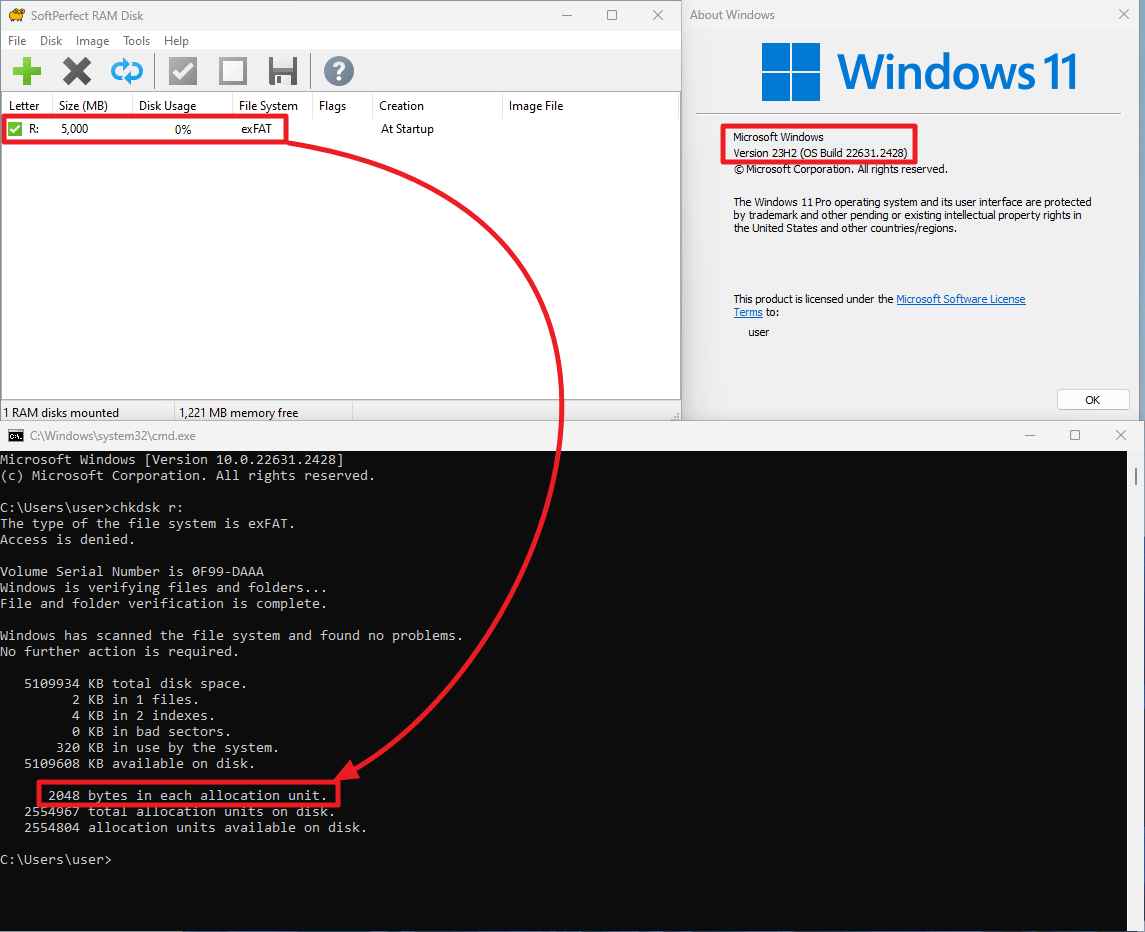The height and width of the screenshot is (932, 1145).
Task: Click the '1,221 MB memory free' status text
Action: pos(239,413)
